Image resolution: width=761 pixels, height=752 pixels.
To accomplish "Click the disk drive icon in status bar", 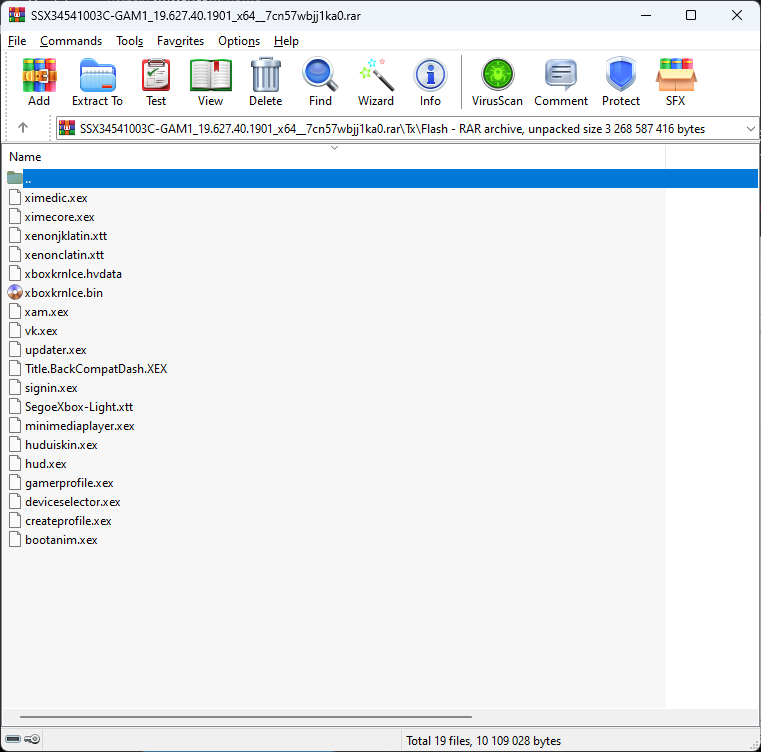I will (x=13, y=739).
